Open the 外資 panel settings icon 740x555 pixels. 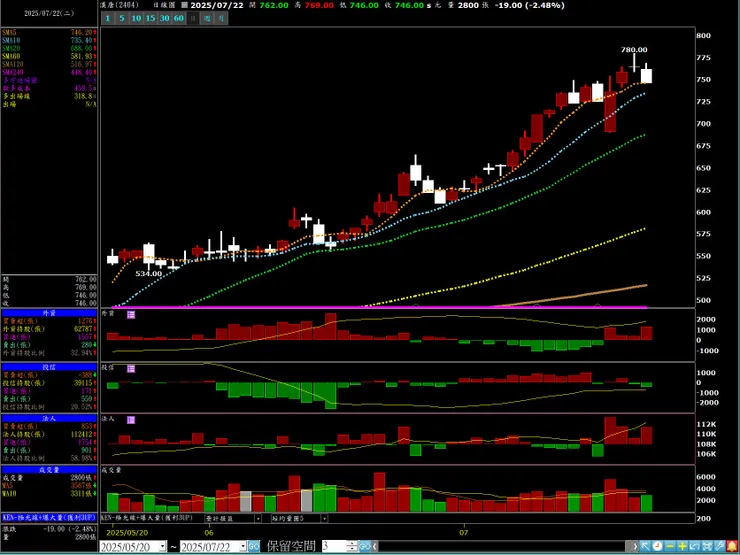pos(131,314)
